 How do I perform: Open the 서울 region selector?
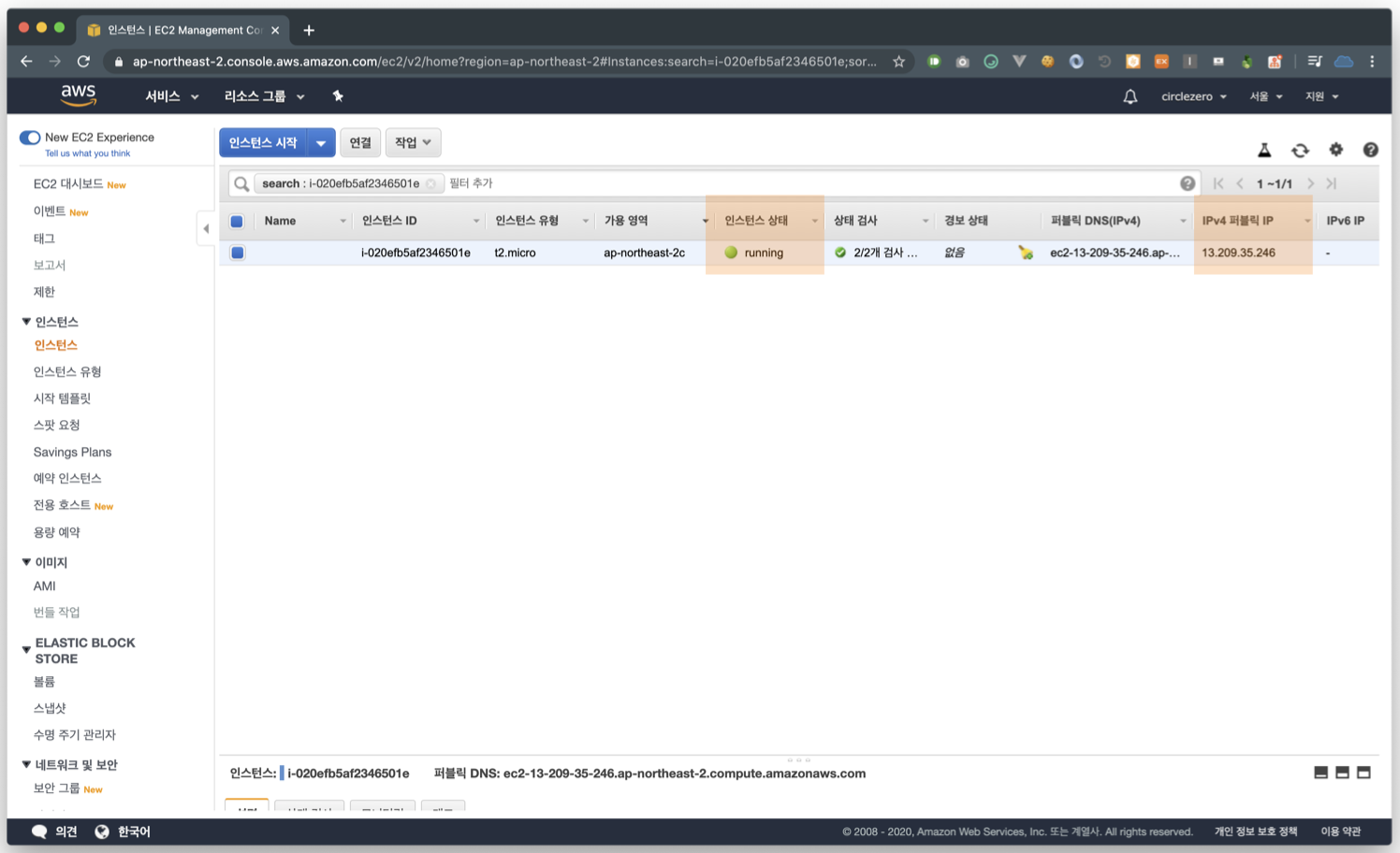pos(1266,96)
